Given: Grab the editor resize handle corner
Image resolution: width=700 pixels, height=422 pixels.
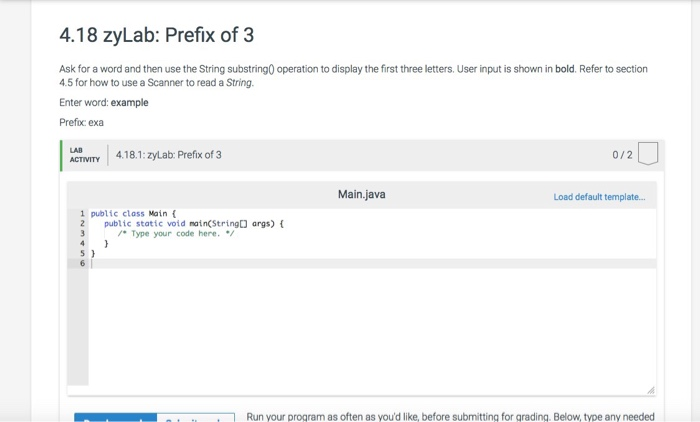Looking at the screenshot, I should [653, 389].
